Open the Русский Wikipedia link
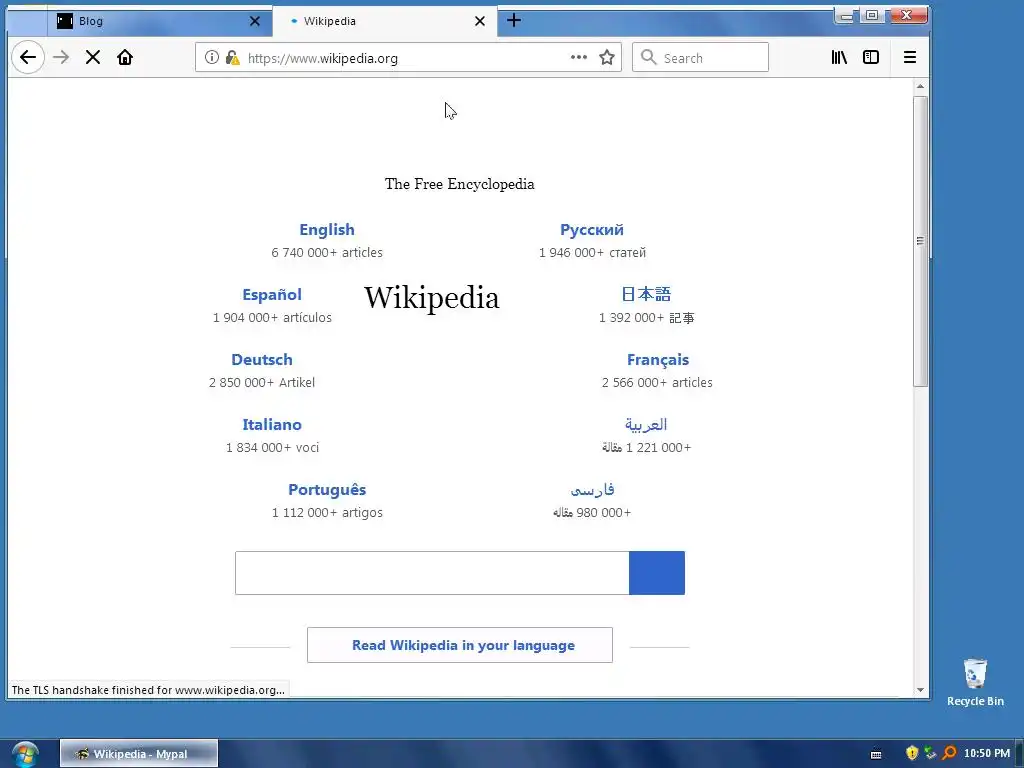The image size is (1024, 768). [x=592, y=230]
